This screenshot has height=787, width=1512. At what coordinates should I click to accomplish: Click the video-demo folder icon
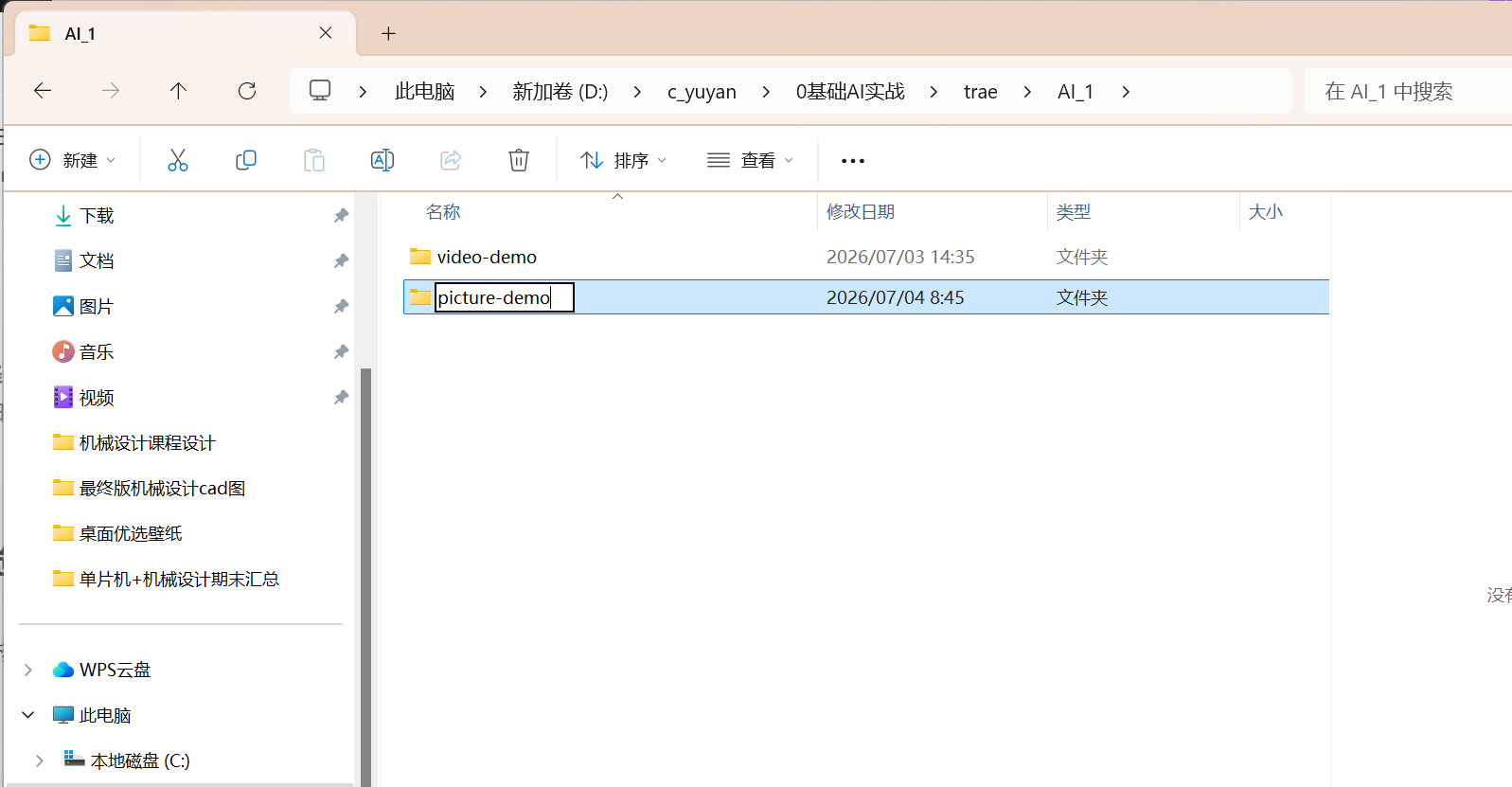420,257
